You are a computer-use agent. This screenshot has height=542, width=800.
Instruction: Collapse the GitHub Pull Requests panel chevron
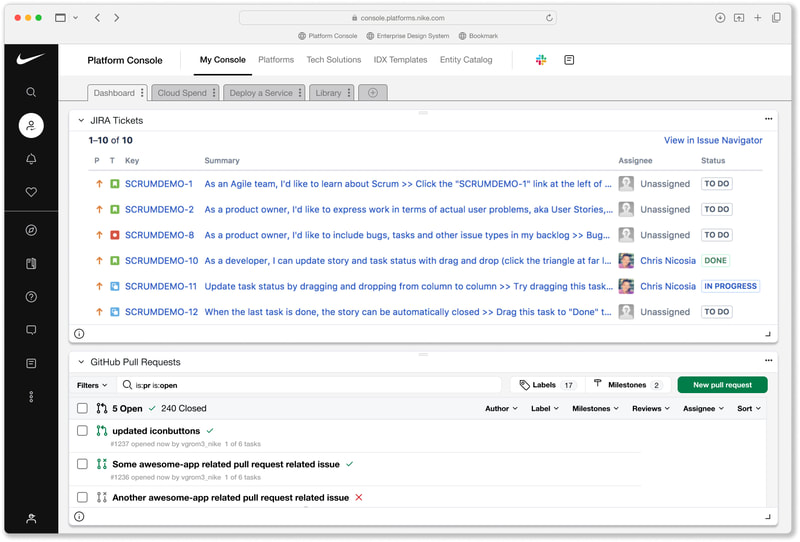(81, 362)
